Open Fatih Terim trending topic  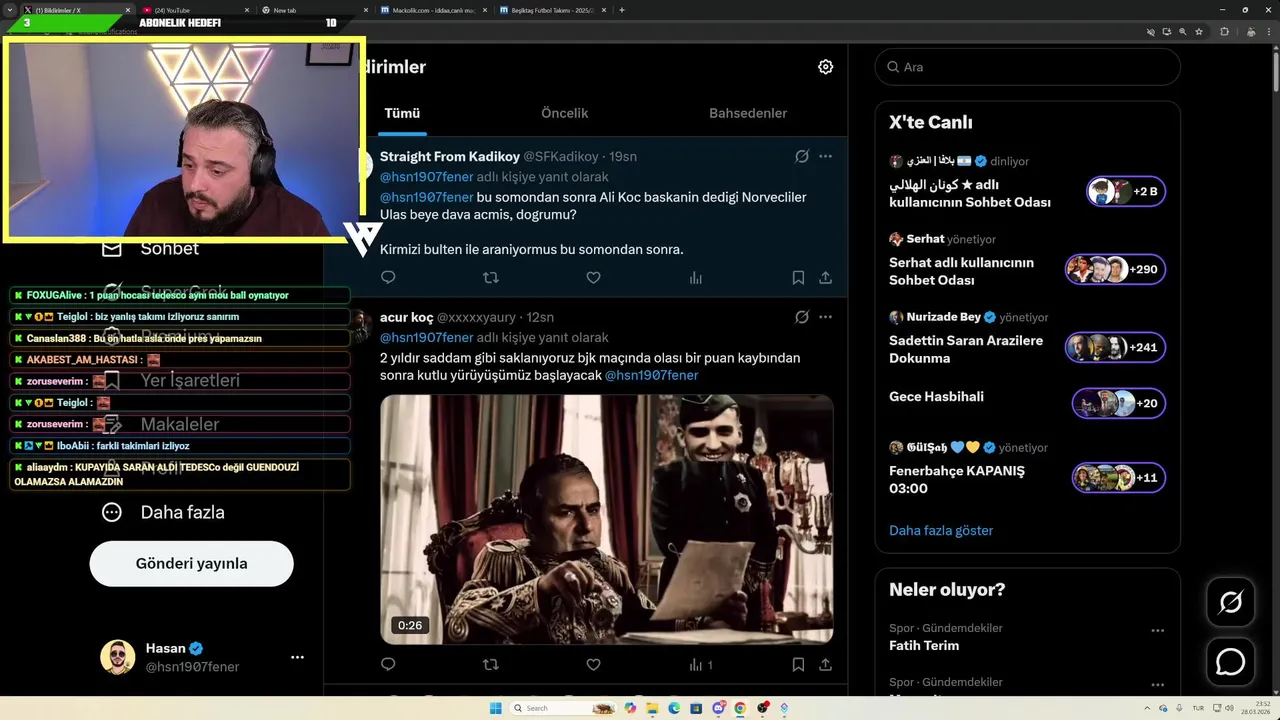(924, 645)
